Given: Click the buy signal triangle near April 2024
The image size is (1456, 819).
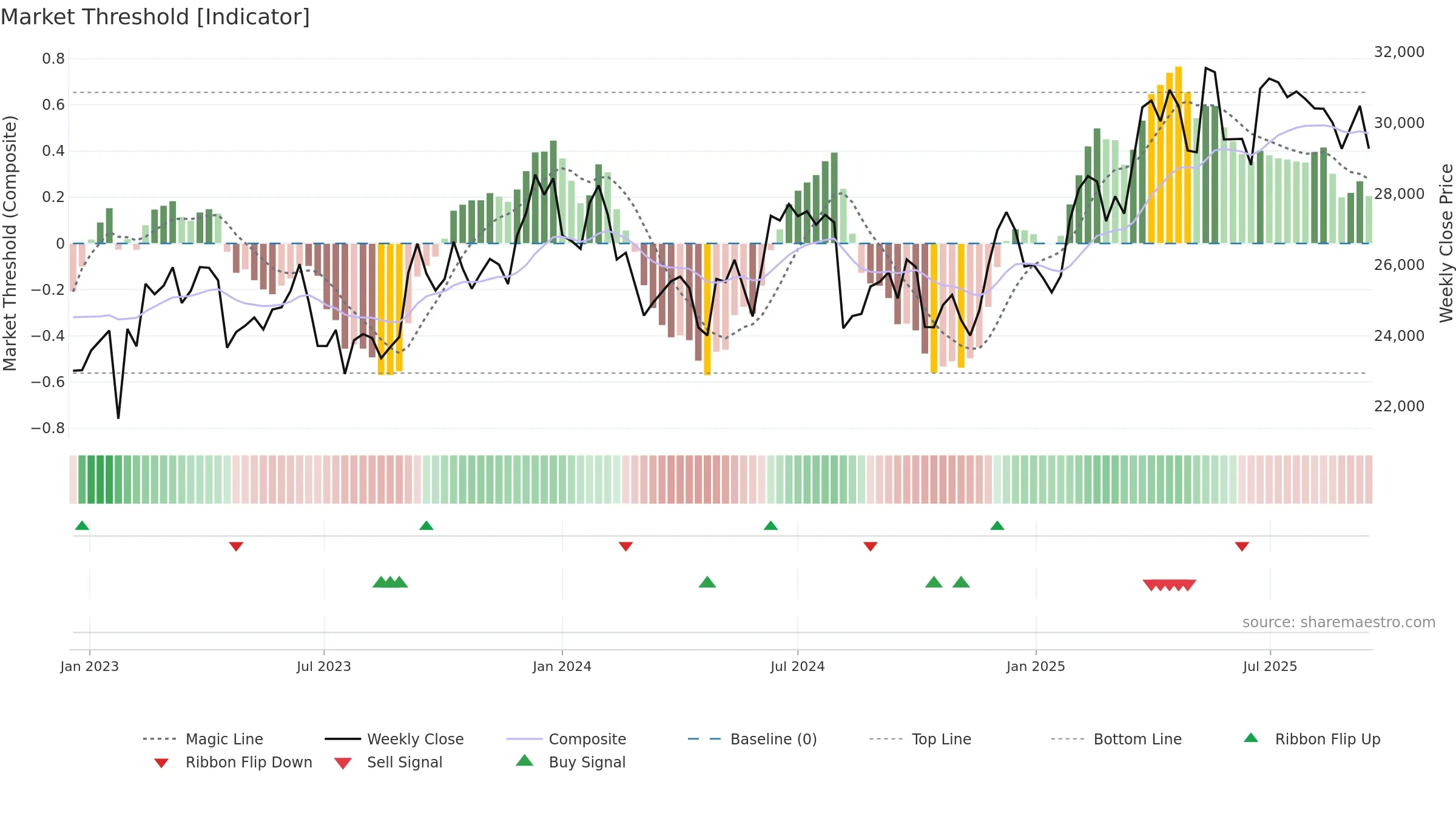Looking at the screenshot, I should [x=707, y=582].
